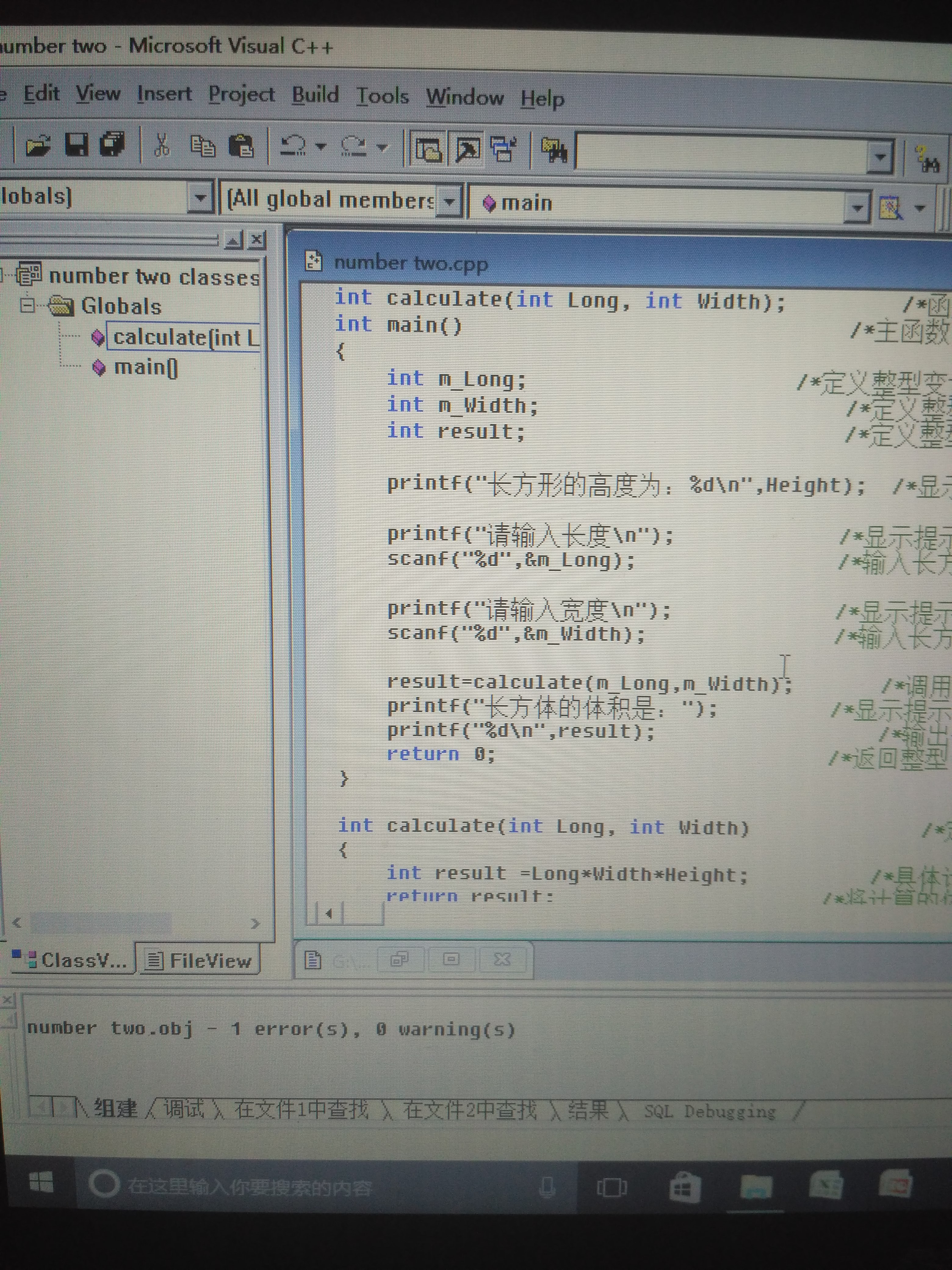
Task: Maximize the minimized document window
Action: pyautogui.click(x=451, y=958)
